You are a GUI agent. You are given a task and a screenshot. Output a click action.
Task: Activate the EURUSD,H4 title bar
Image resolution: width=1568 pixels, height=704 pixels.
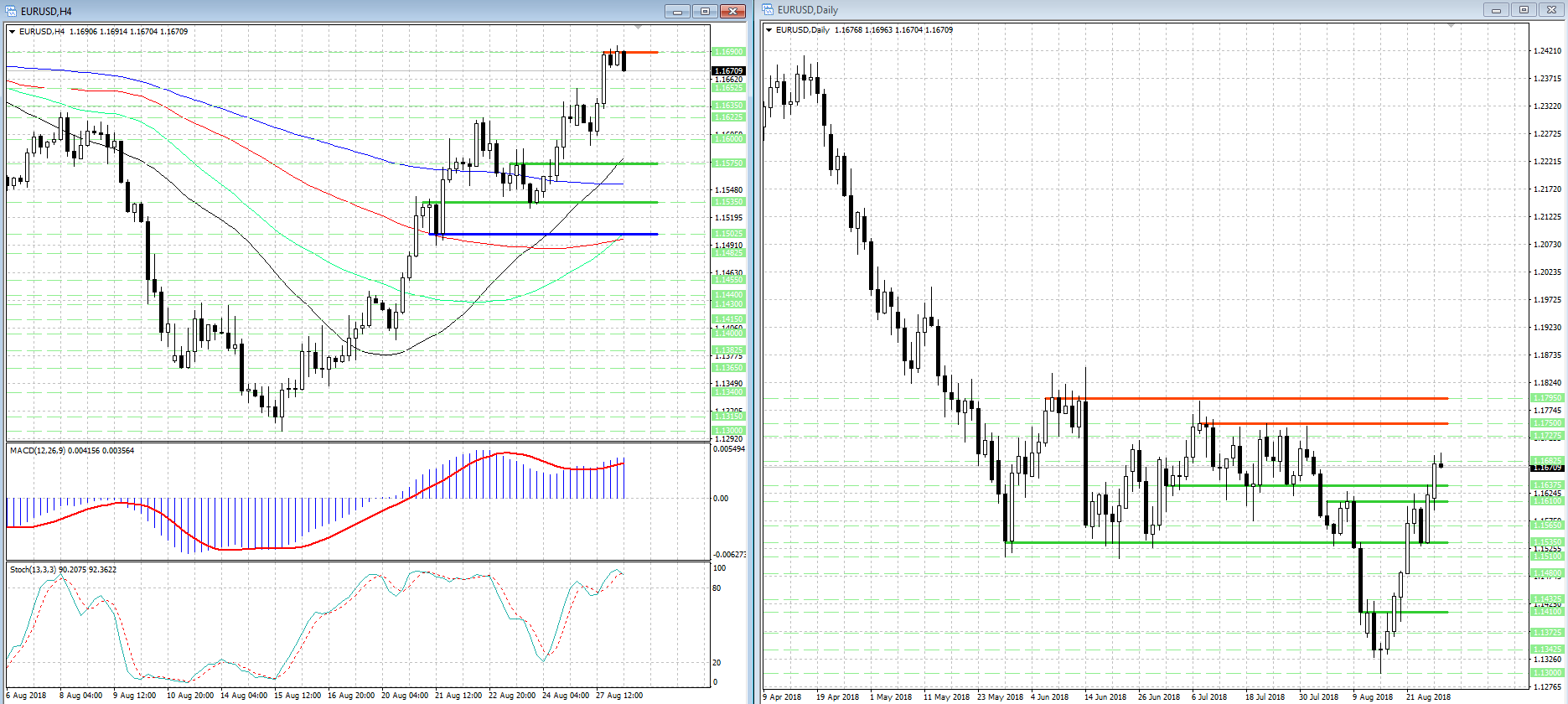point(335,11)
